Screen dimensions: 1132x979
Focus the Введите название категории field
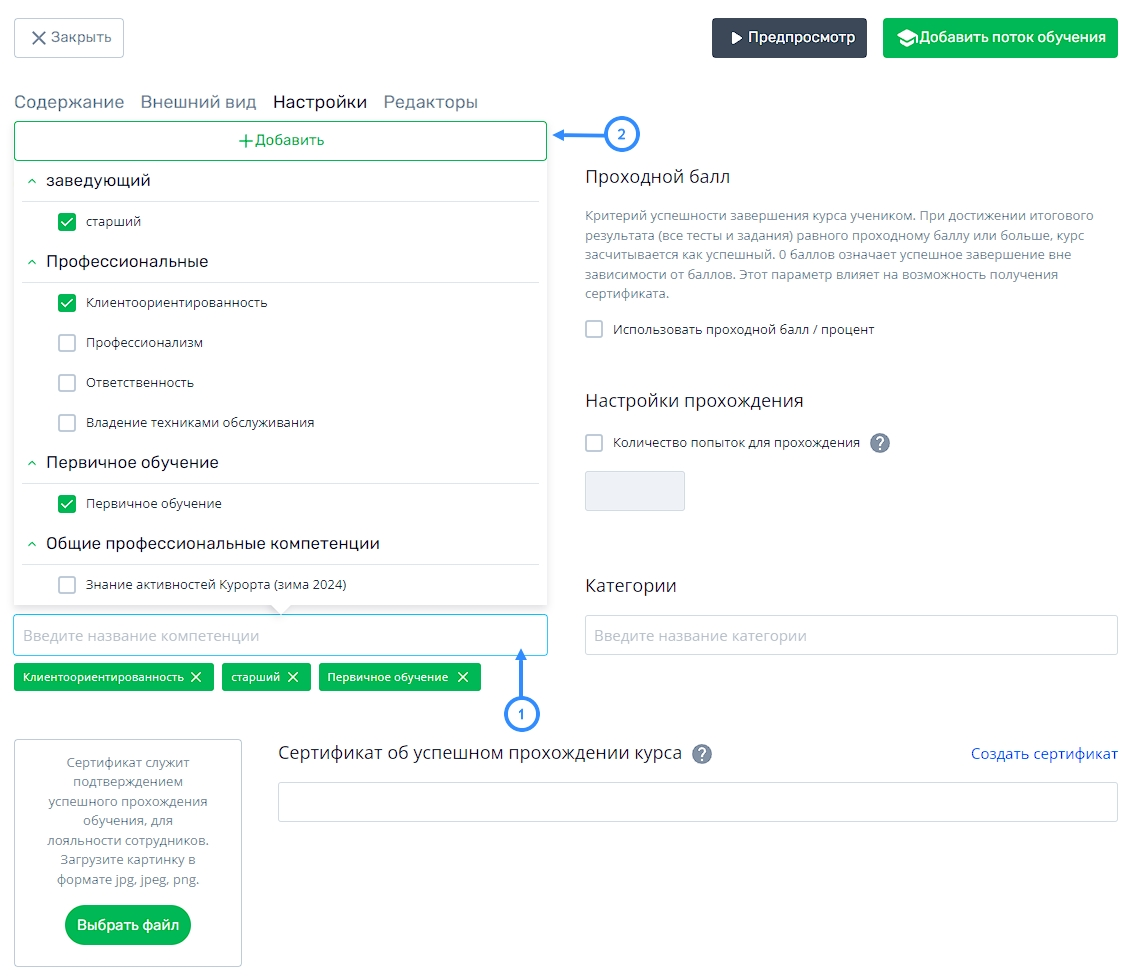851,635
